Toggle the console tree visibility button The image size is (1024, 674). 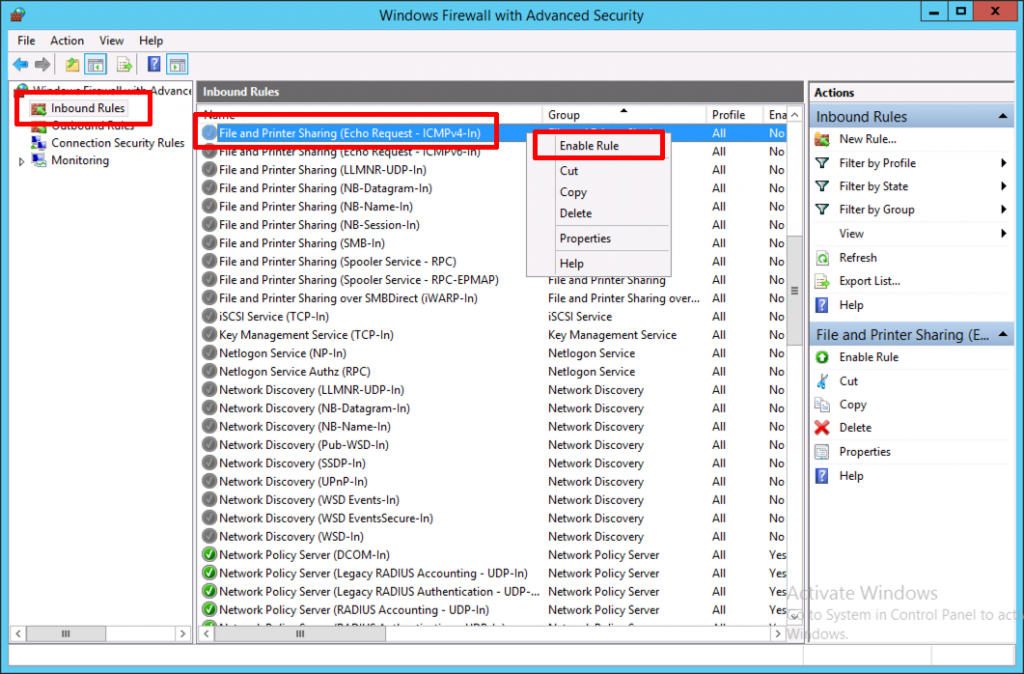tap(96, 64)
